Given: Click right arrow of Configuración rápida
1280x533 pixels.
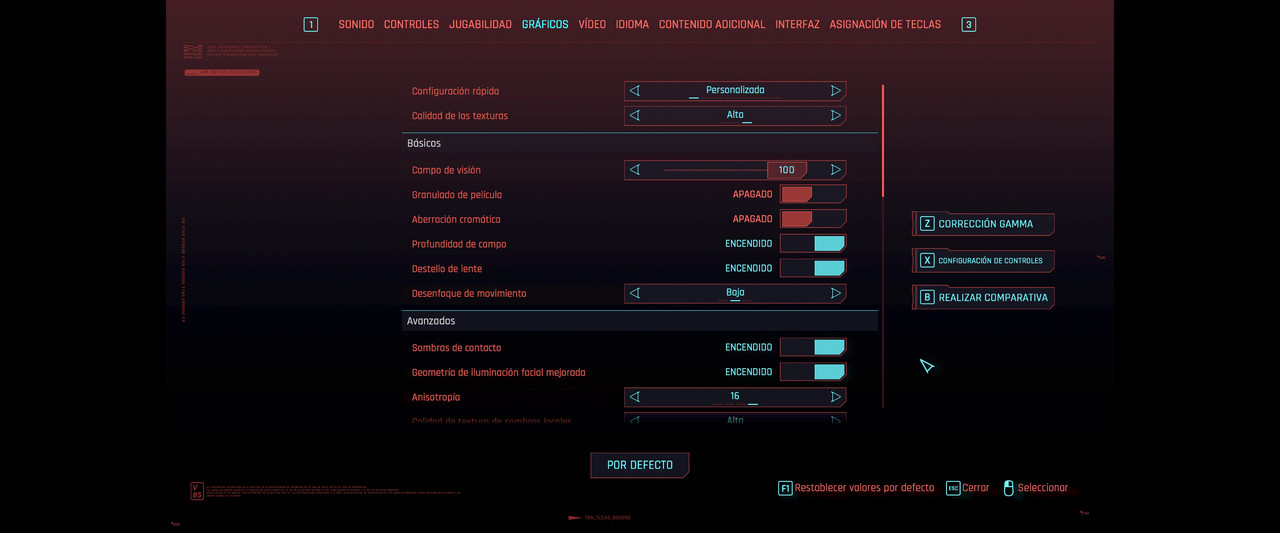Looking at the screenshot, I should click(836, 90).
